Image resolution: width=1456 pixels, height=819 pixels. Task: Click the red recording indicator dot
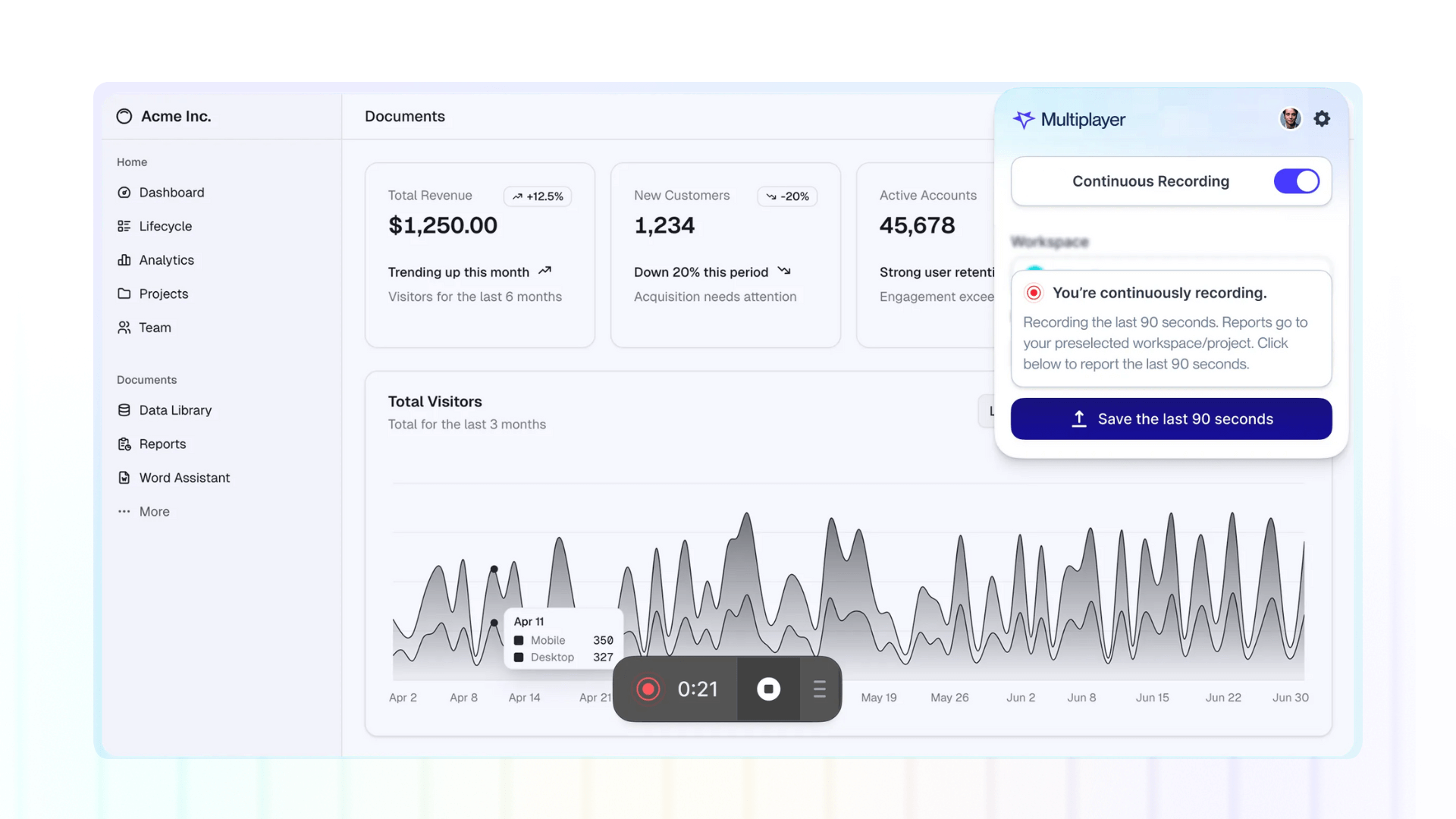(x=648, y=689)
